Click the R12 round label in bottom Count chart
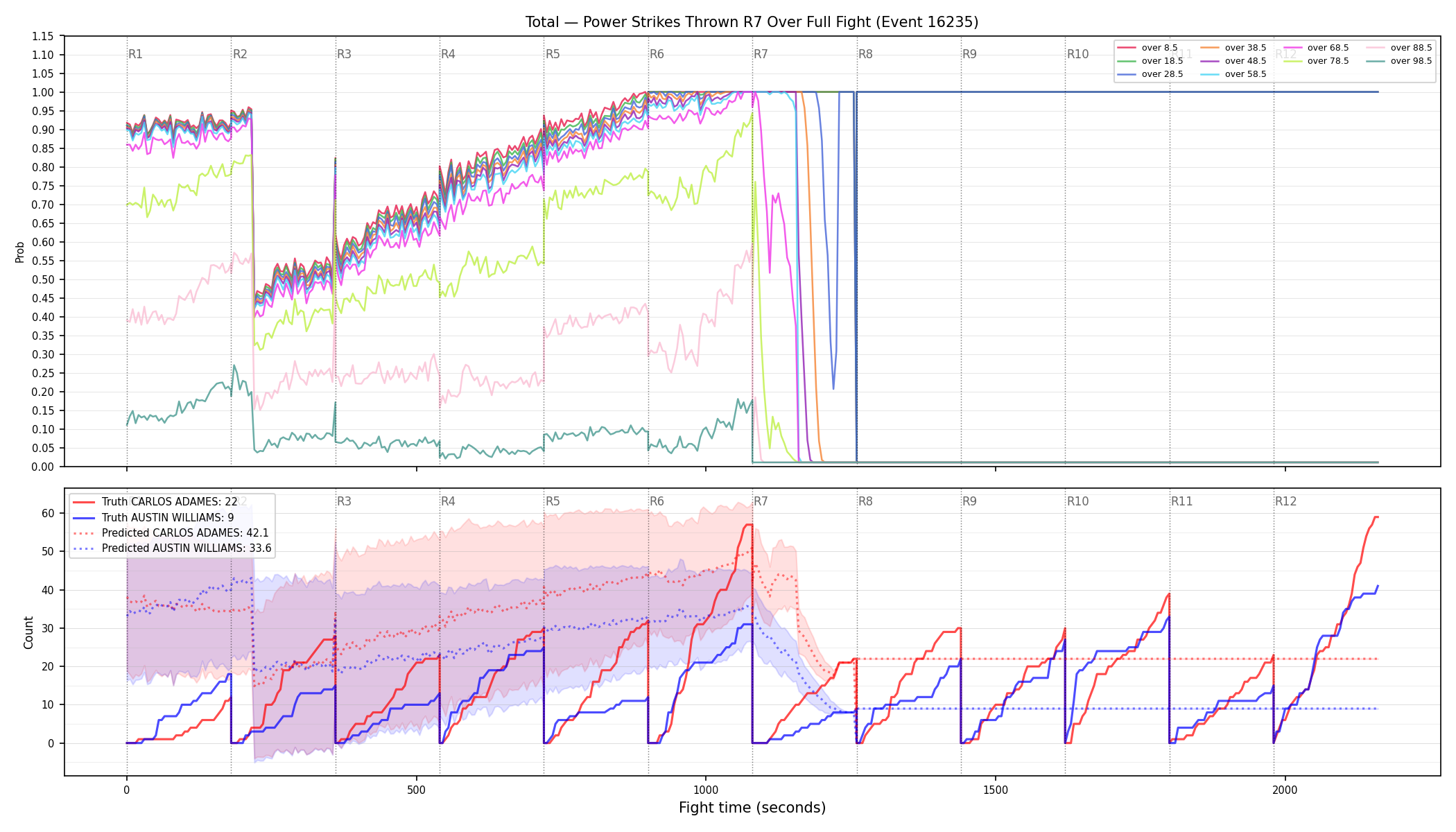 click(1286, 501)
